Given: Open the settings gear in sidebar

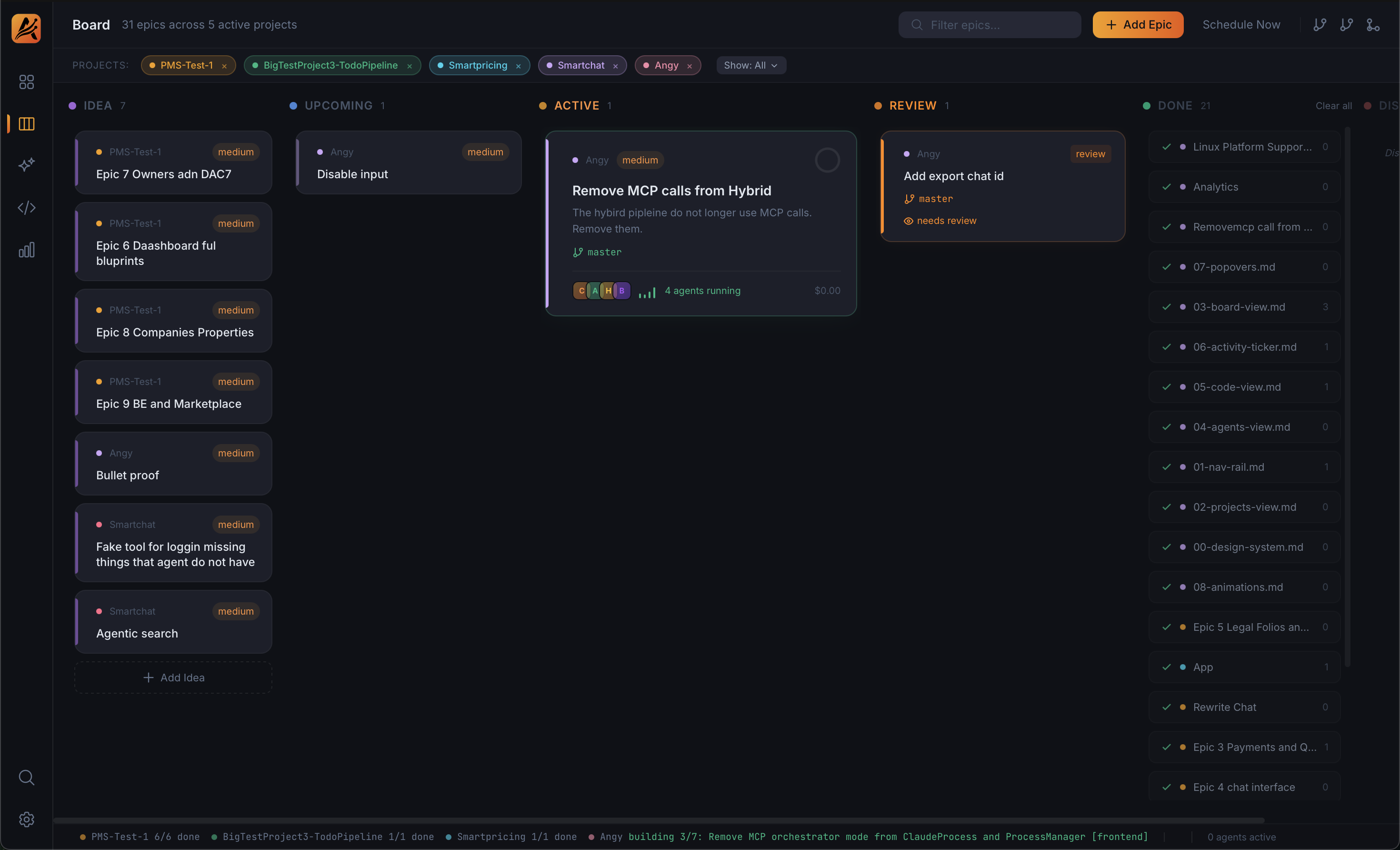Looking at the screenshot, I should pyautogui.click(x=26, y=819).
